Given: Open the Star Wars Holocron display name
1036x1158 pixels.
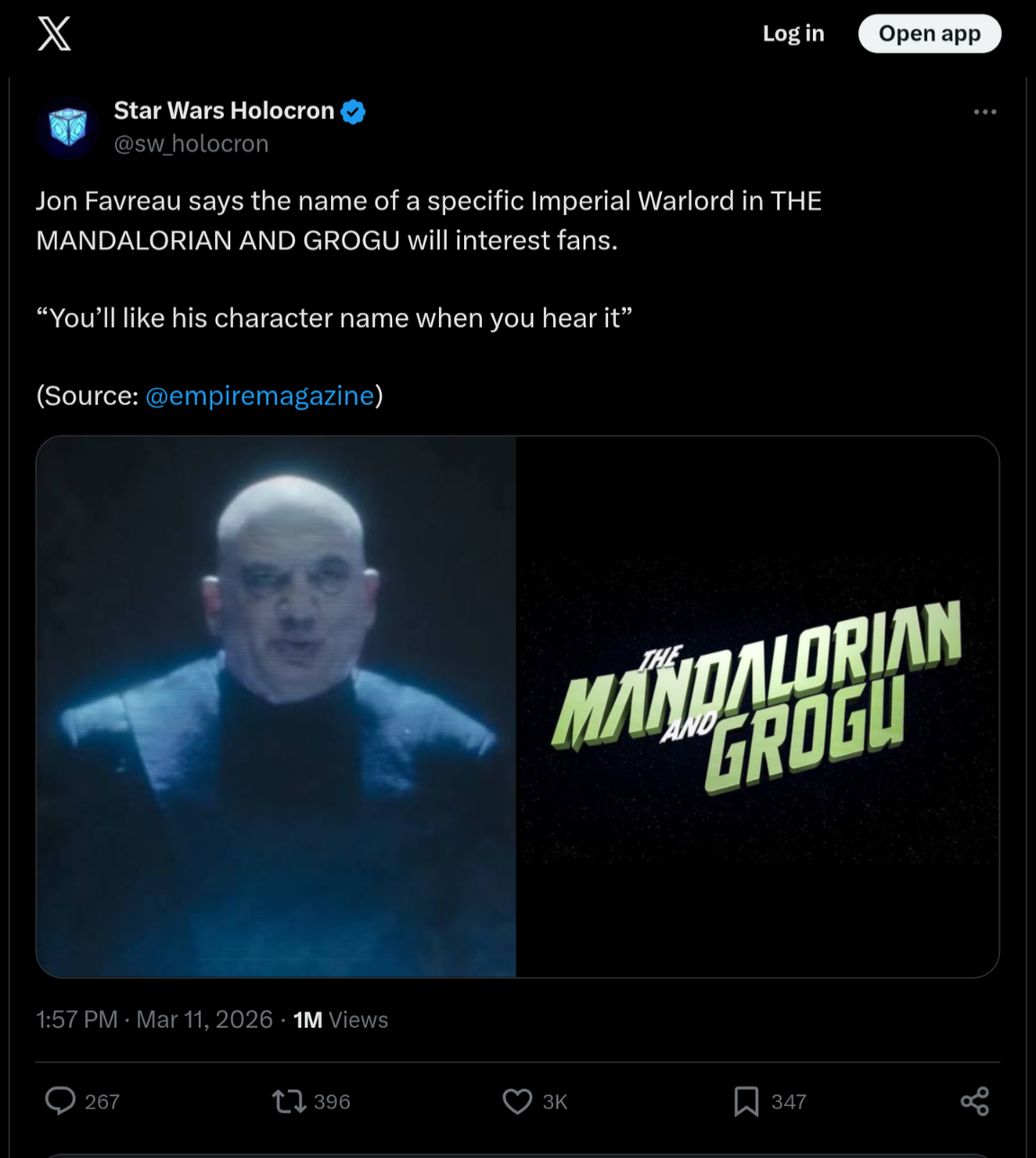Looking at the screenshot, I should click(224, 111).
